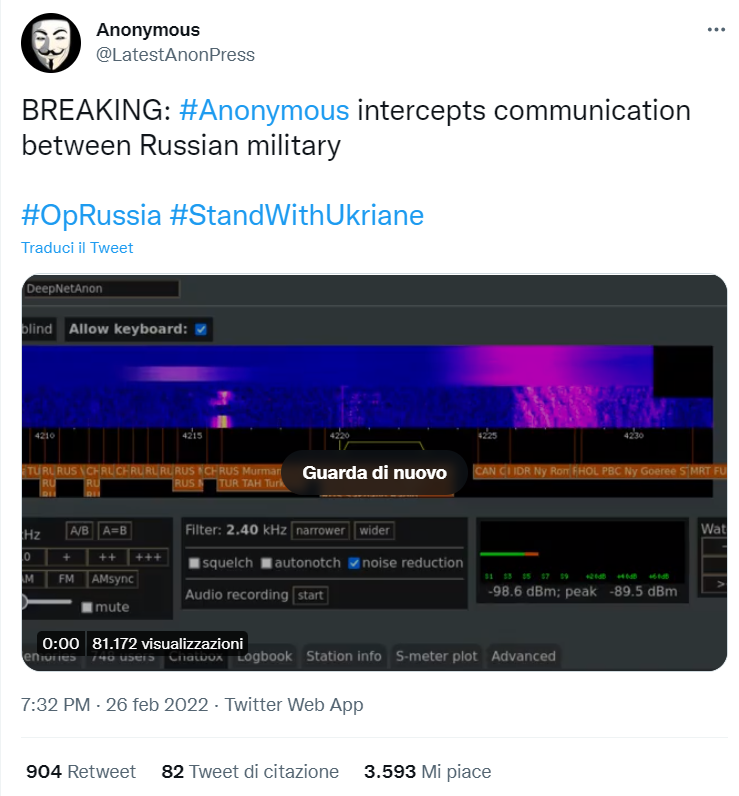
Task: Open the tweet's more options menu
Action: (715, 30)
